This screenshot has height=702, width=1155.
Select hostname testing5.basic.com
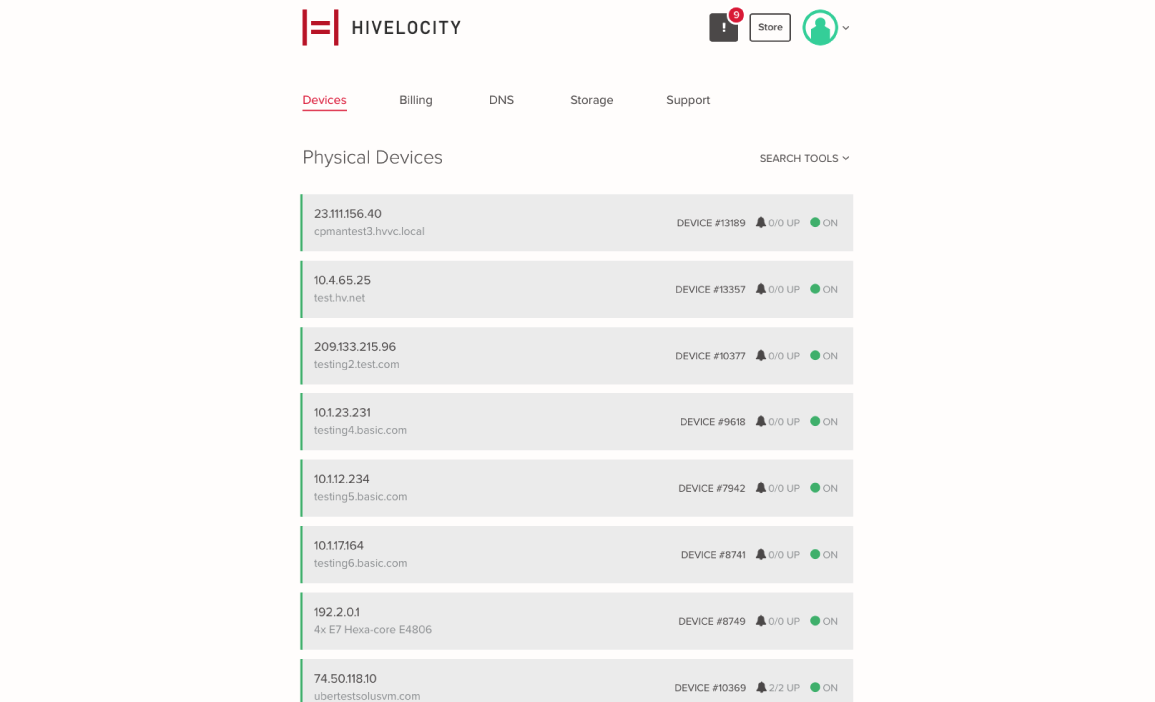click(360, 496)
